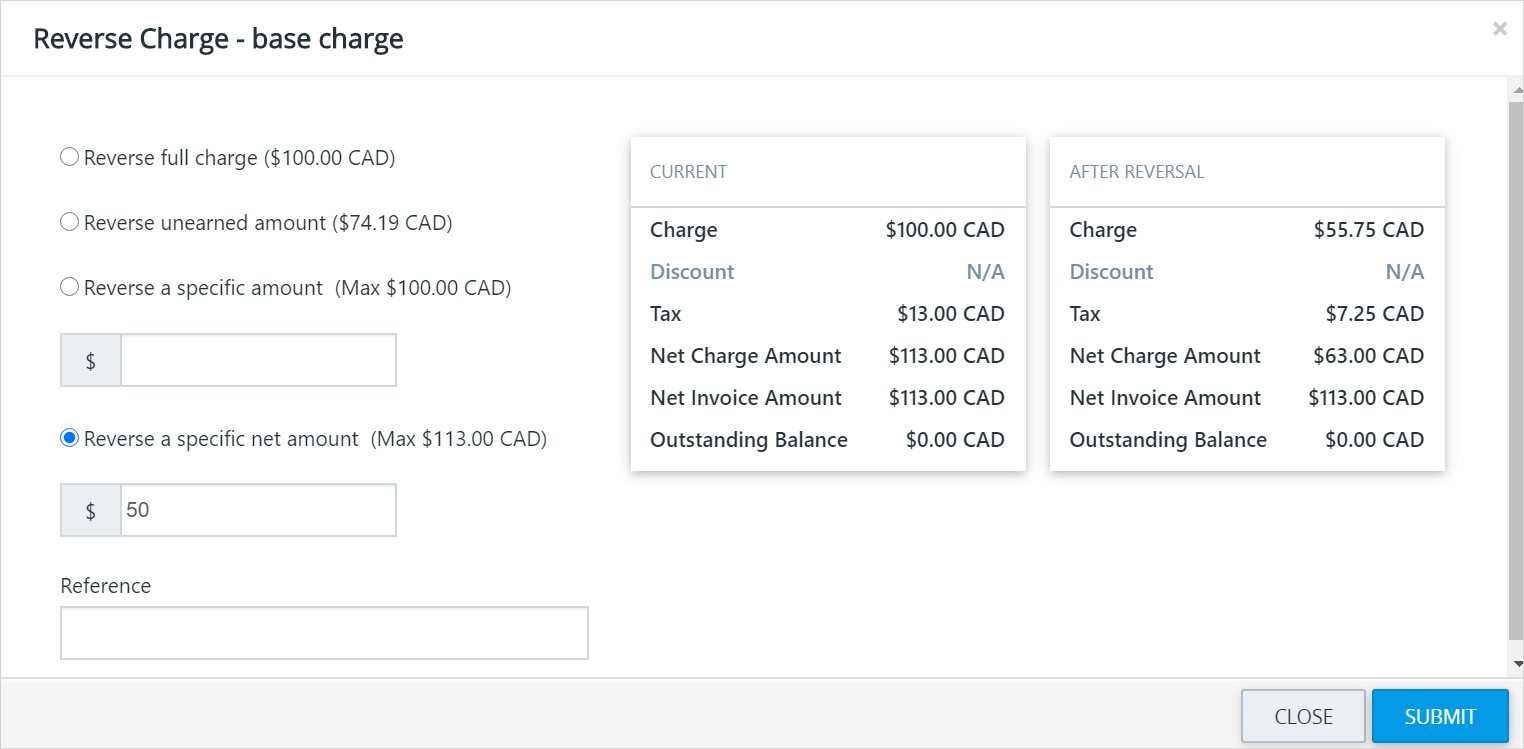Click the CLOSE button
This screenshot has height=749, width=1524.
click(1303, 716)
